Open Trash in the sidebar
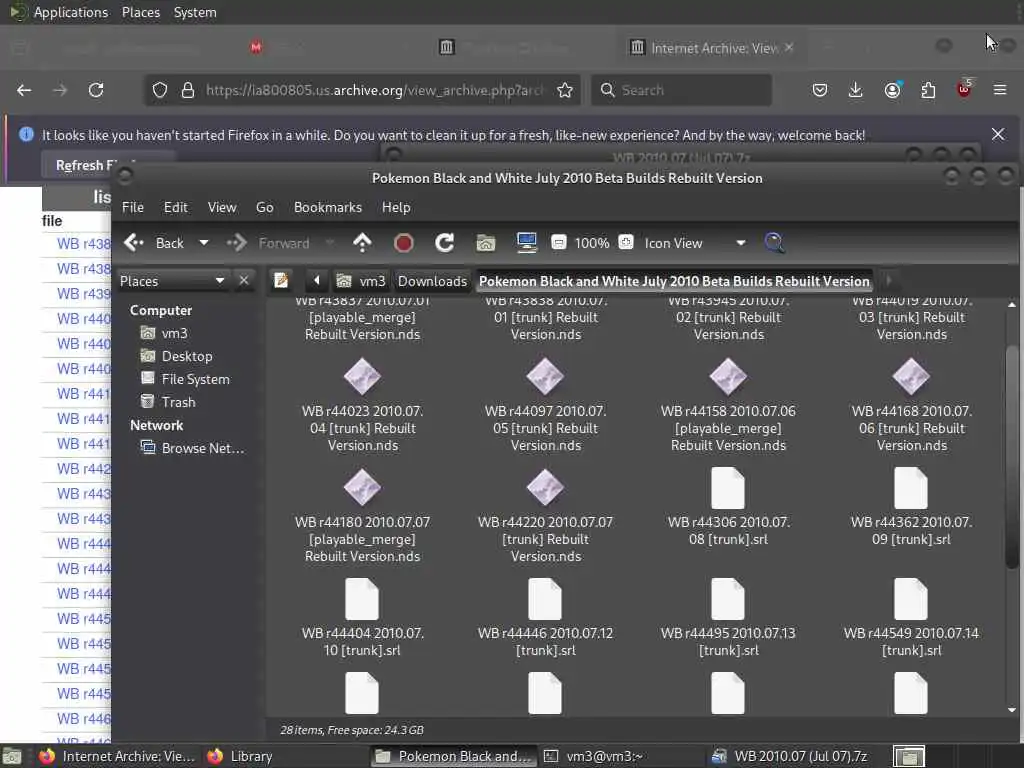Image resolution: width=1024 pixels, height=768 pixels. pyautogui.click(x=168, y=402)
